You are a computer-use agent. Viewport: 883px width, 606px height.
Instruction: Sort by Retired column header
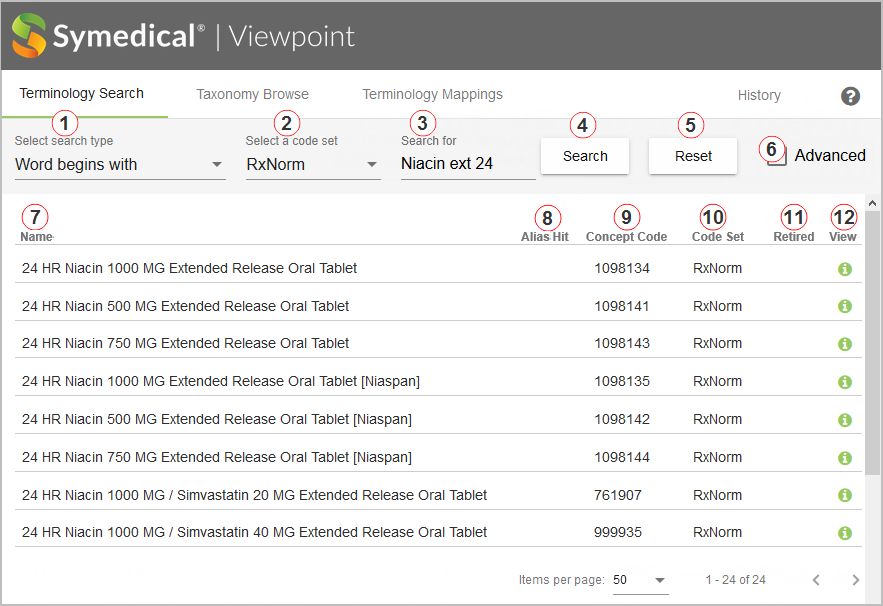pos(793,237)
